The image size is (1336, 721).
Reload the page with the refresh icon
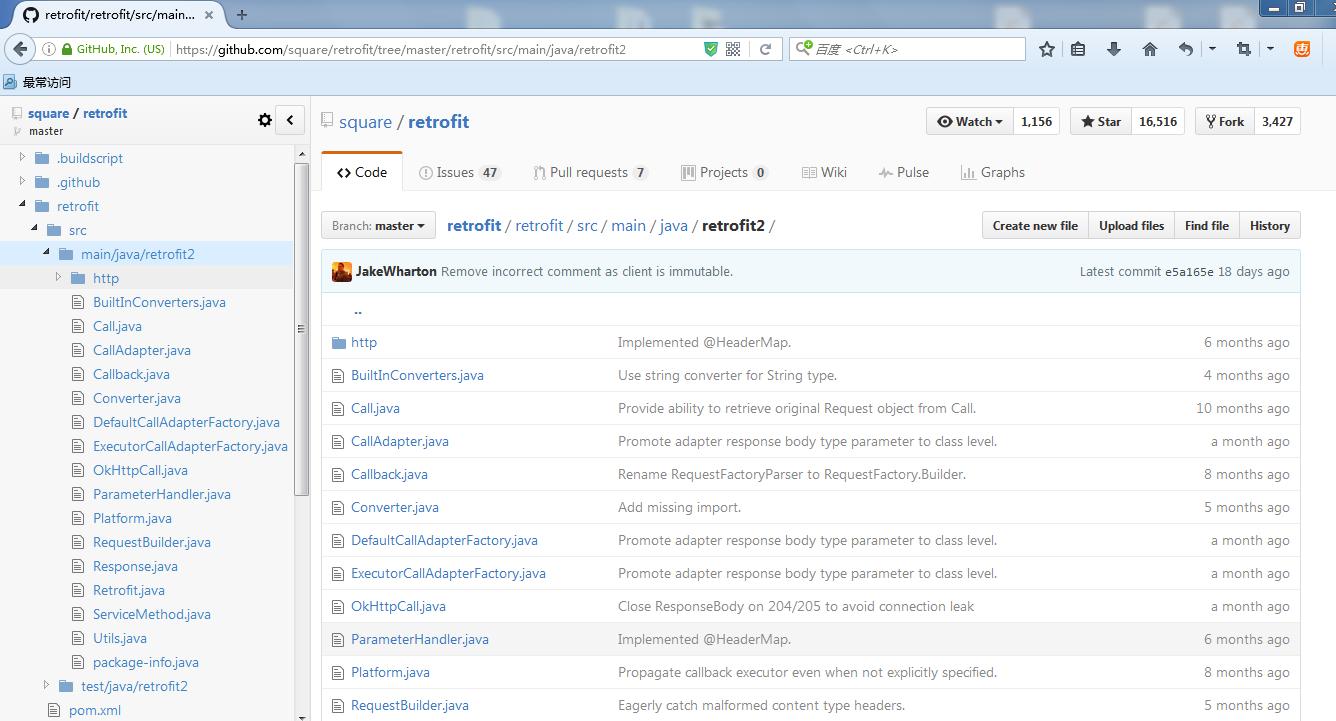pyautogui.click(x=765, y=49)
